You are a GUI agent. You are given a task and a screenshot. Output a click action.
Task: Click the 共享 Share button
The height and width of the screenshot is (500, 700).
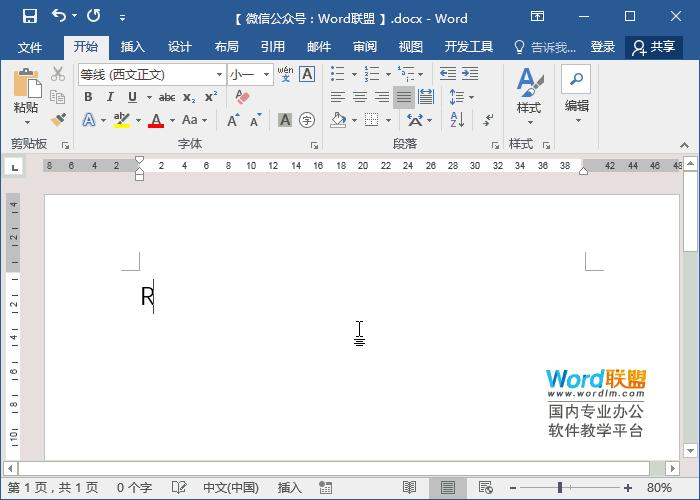(x=654, y=47)
